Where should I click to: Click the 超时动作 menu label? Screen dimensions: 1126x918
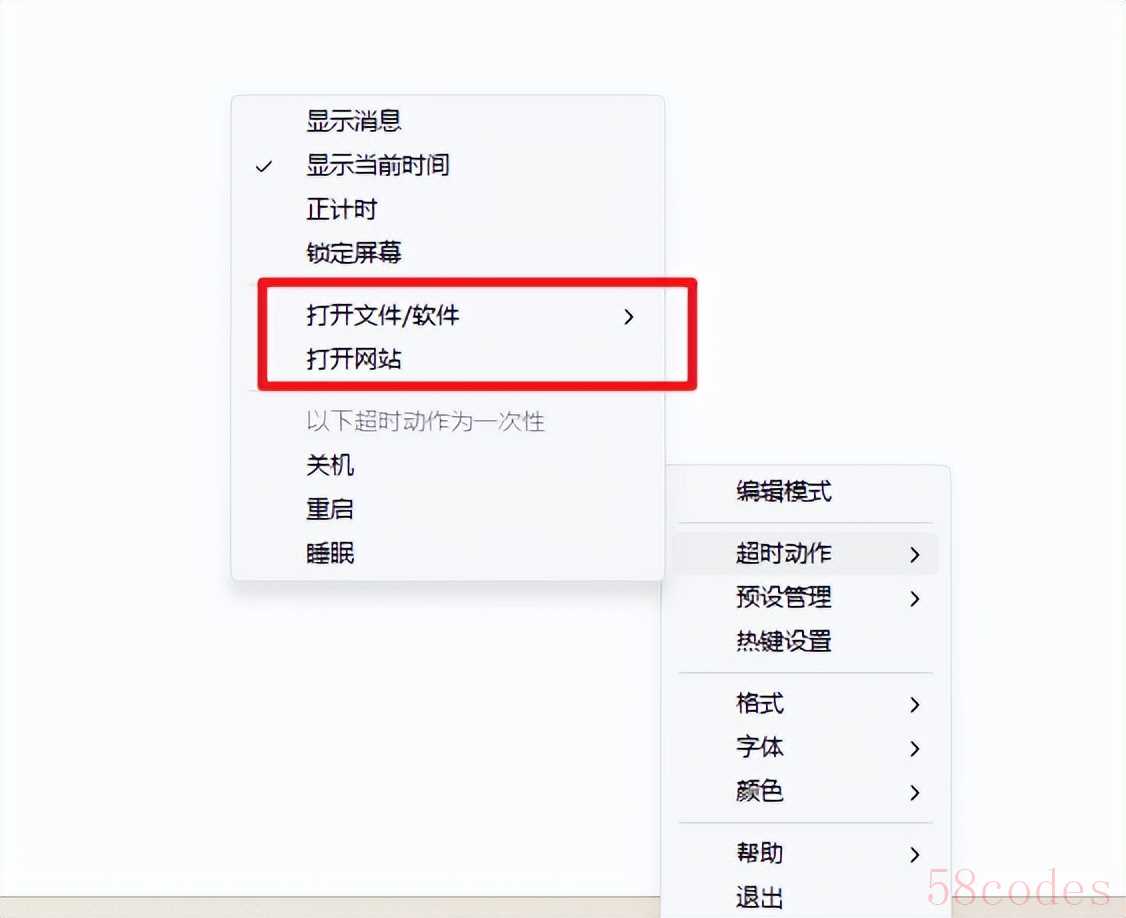click(x=783, y=553)
